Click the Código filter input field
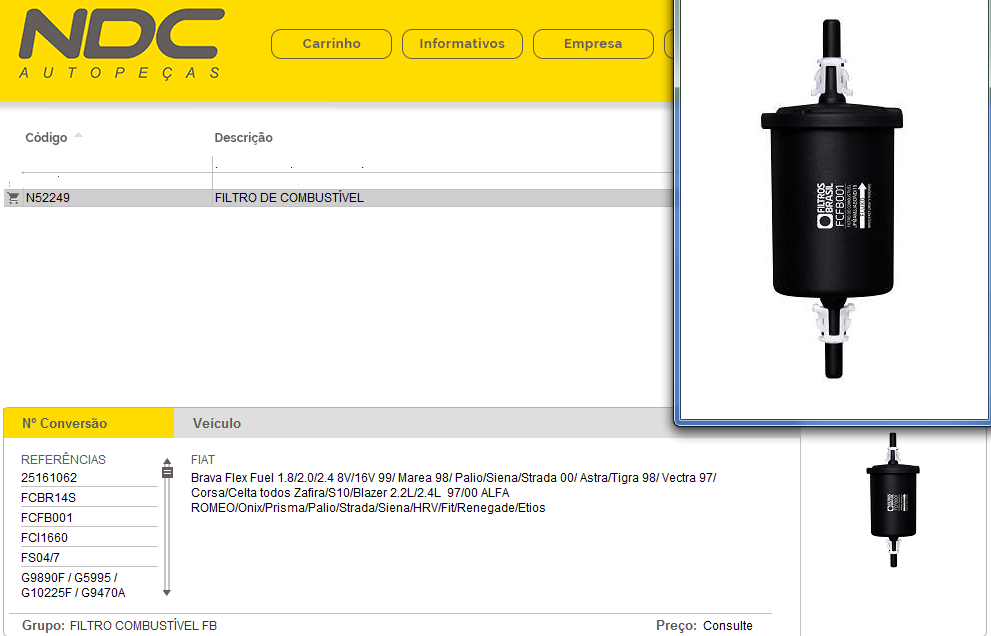991x636 pixels. 117,165
